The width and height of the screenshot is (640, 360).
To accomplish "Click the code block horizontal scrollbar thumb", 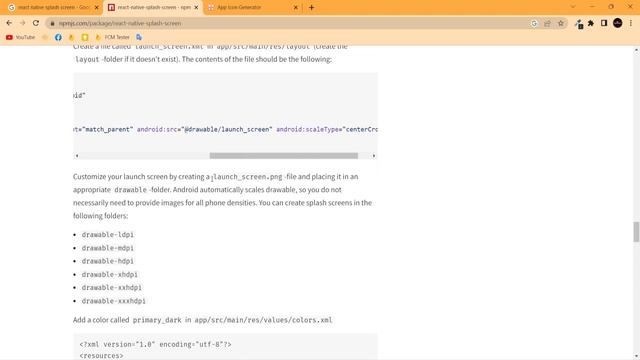I will point(284,156).
